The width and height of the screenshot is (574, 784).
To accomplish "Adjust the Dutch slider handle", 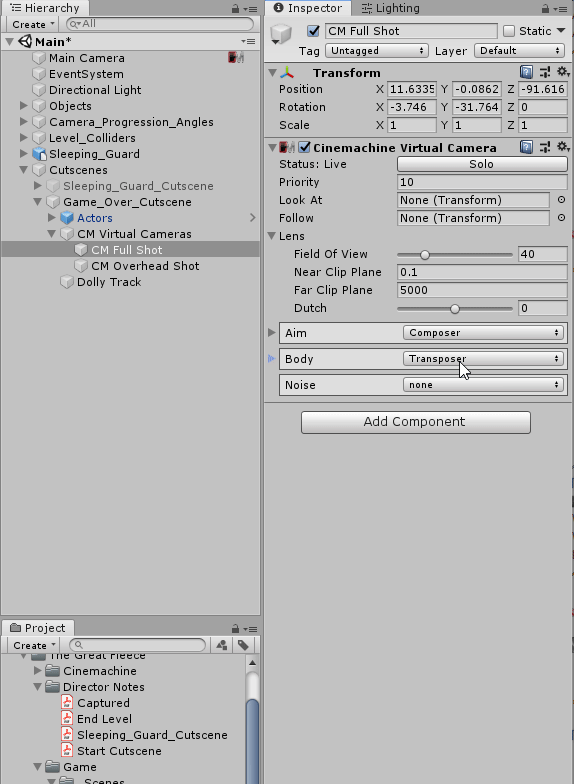I will pyautogui.click(x=454, y=308).
